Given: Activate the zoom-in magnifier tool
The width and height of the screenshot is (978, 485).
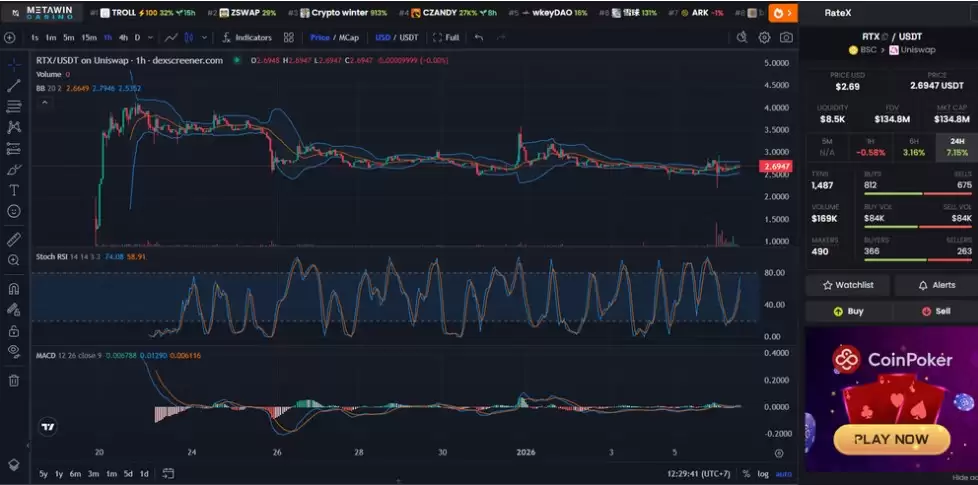Looking at the screenshot, I should coord(14,260).
